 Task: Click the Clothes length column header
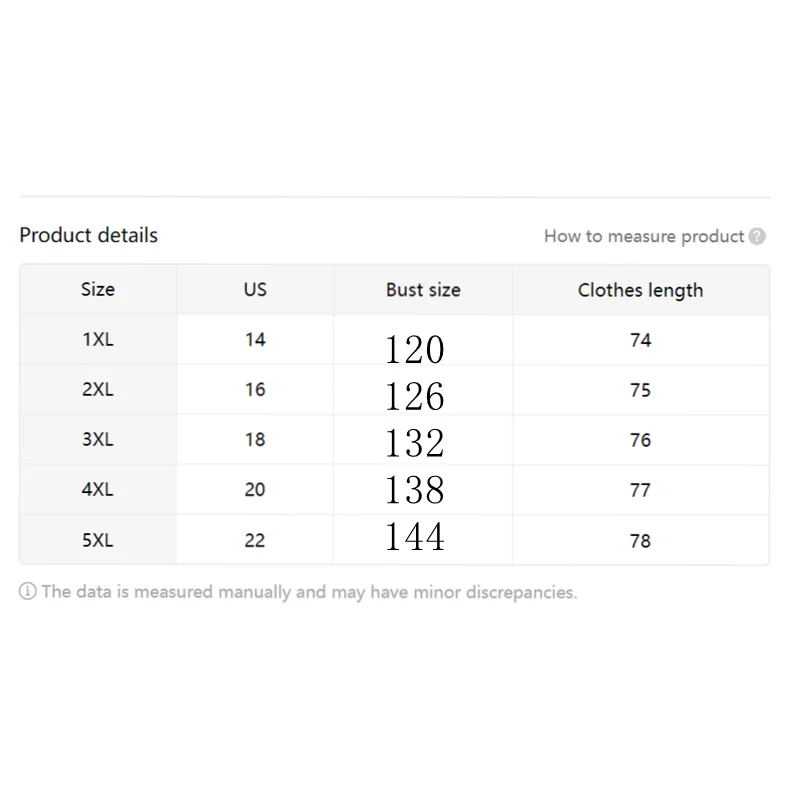click(x=640, y=290)
